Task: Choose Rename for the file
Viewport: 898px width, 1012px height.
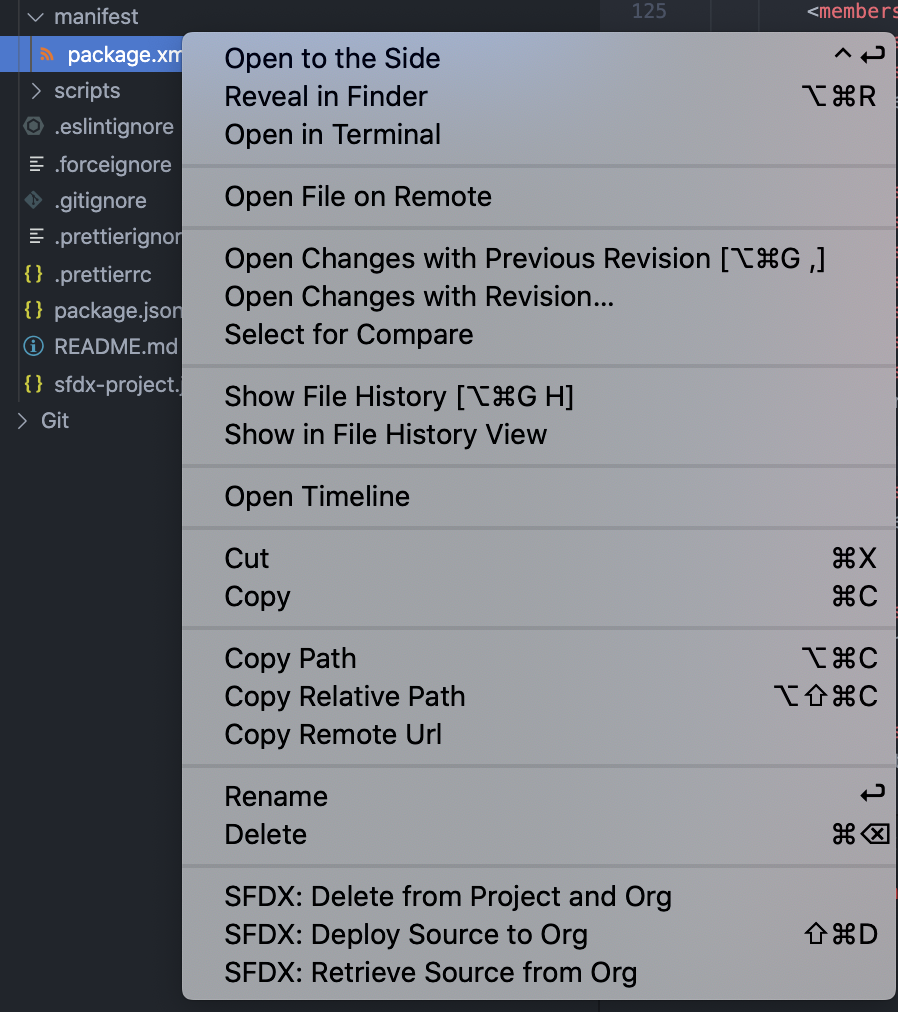Action: pos(276,796)
